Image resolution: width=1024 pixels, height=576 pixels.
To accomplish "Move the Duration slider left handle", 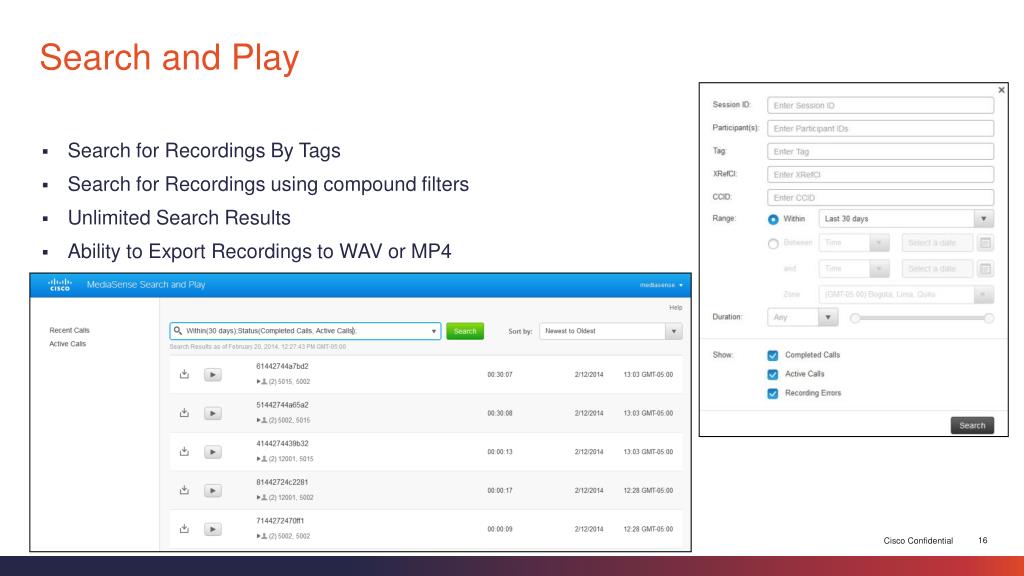I will [x=855, y=318].
